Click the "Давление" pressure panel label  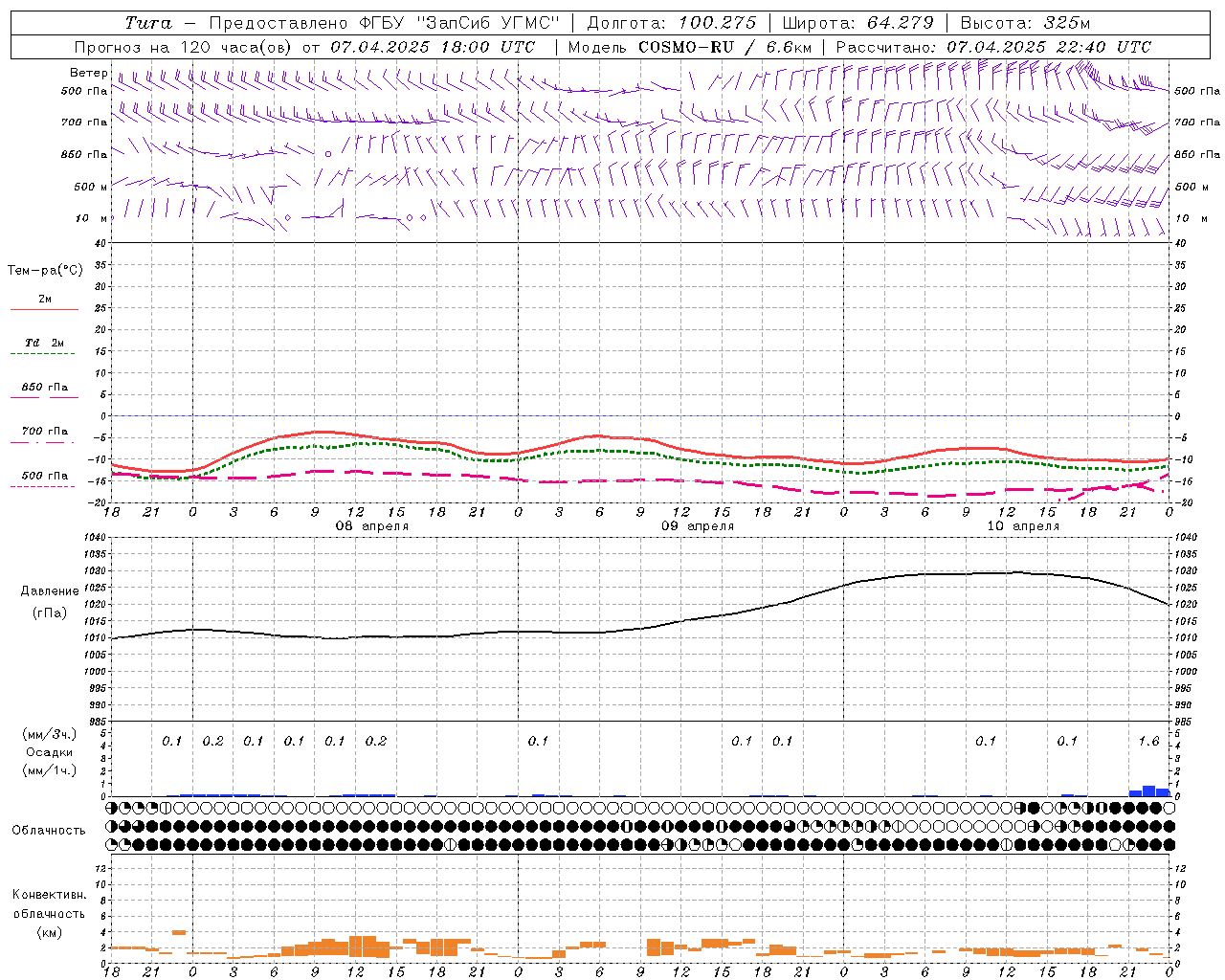[50, 591]
